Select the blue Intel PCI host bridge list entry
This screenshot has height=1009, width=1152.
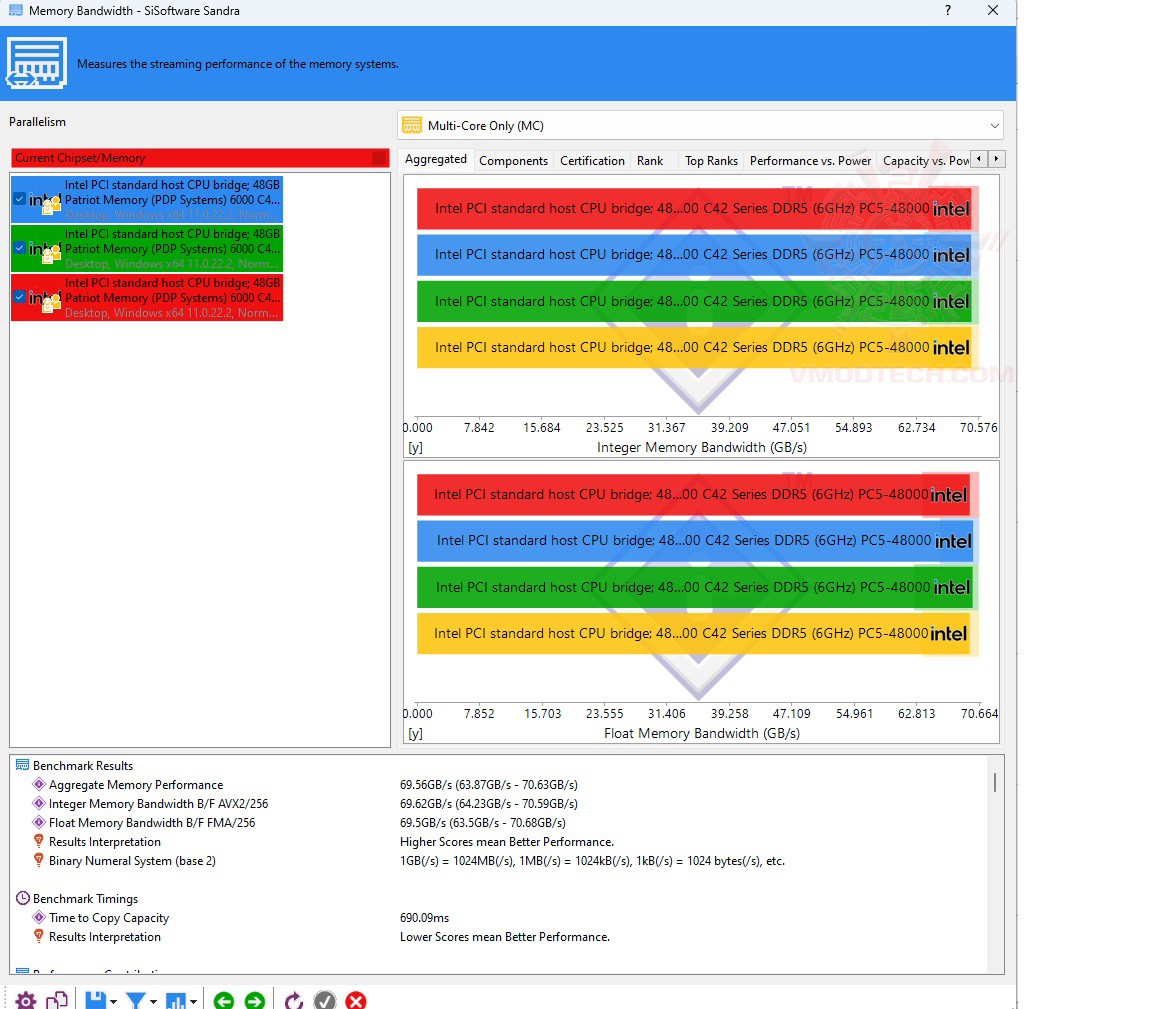click(x=147, y=198)
